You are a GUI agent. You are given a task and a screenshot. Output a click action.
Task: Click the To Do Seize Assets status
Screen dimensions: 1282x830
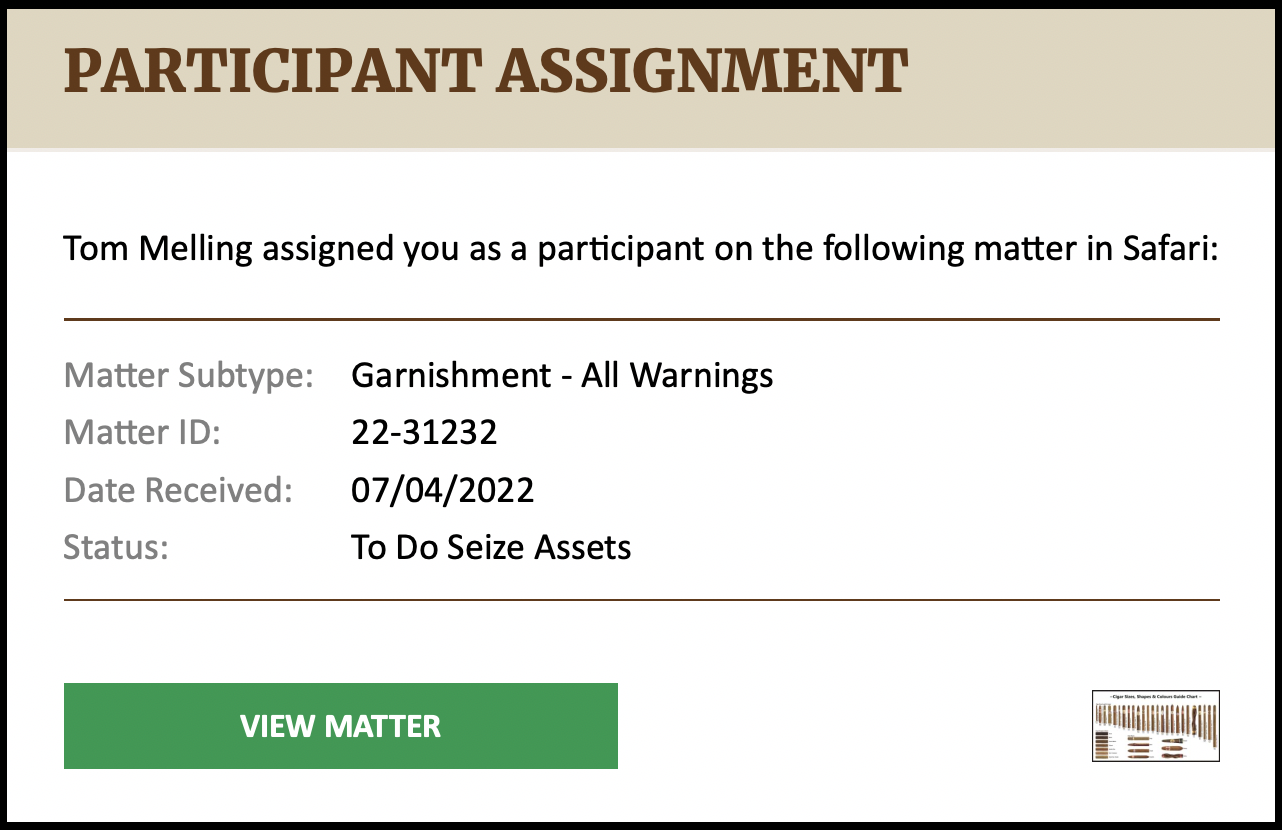[x=491, y=548]
